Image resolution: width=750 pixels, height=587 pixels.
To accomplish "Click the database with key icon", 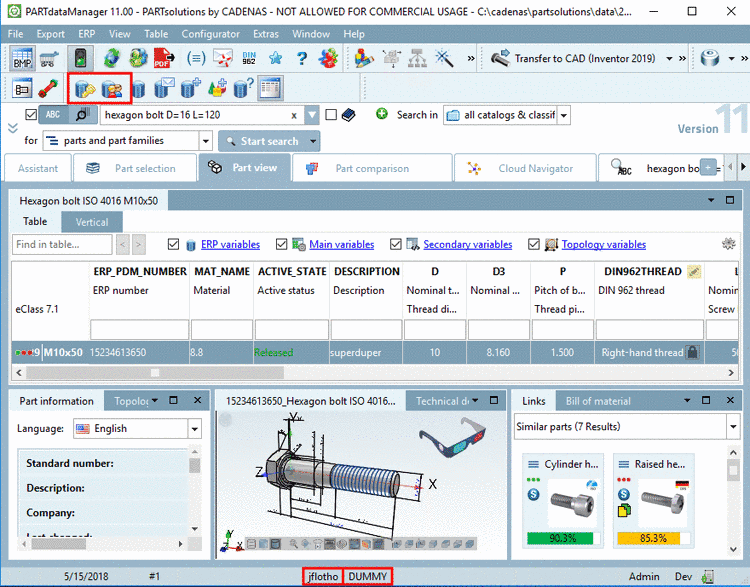I will pyautogui.click(x=85, y=89).
